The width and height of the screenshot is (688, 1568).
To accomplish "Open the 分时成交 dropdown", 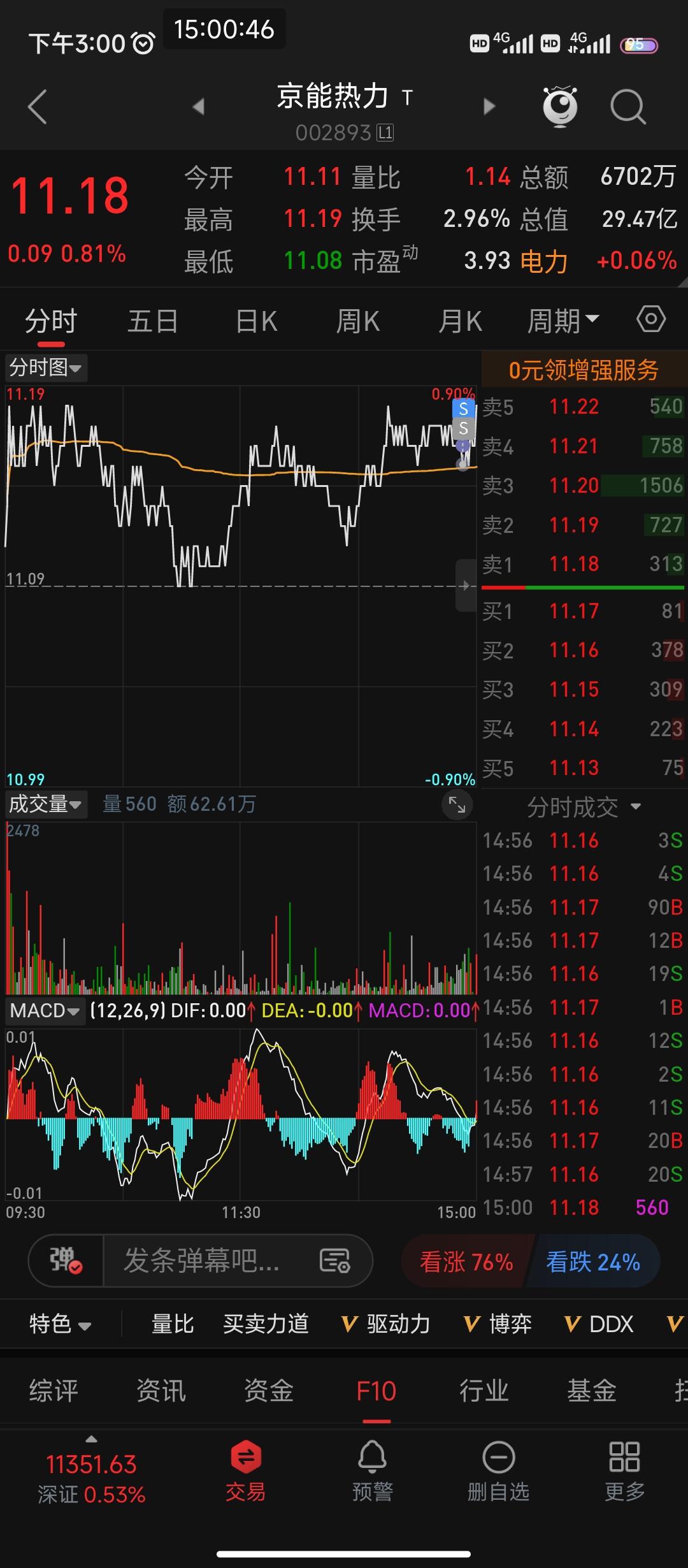I will coord(584,807).
